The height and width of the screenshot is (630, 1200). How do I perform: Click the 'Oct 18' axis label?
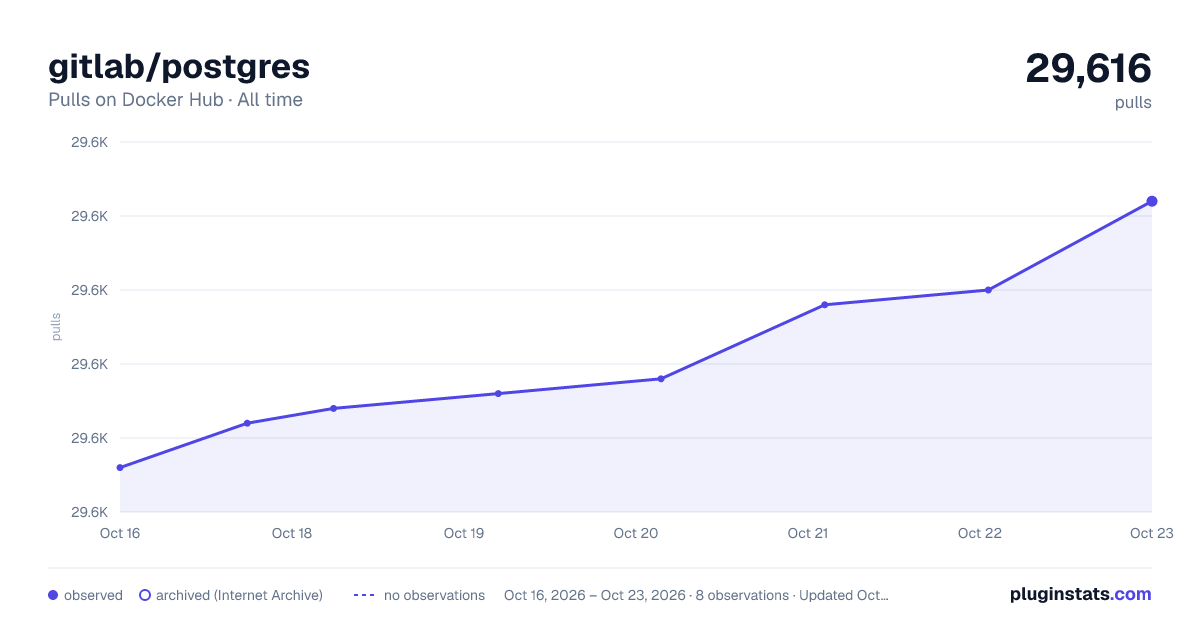292,533
